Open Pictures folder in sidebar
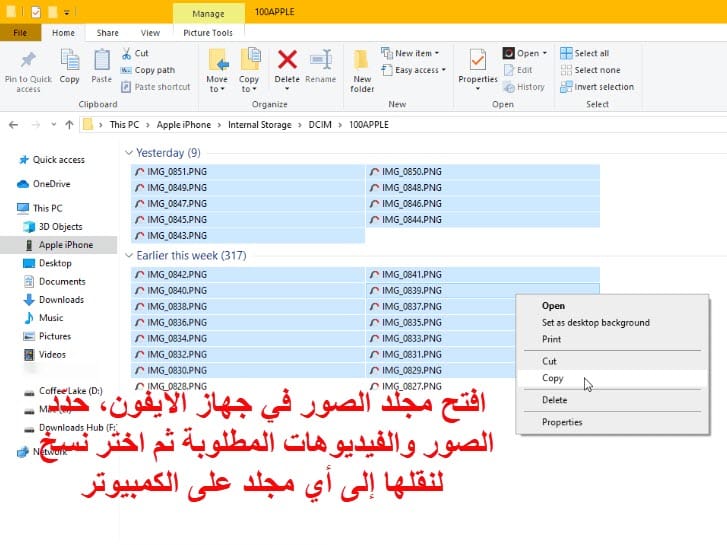Image resolution: width=727 pixels, height=545 pixels. pyautogui.click(x=47, y=336)
